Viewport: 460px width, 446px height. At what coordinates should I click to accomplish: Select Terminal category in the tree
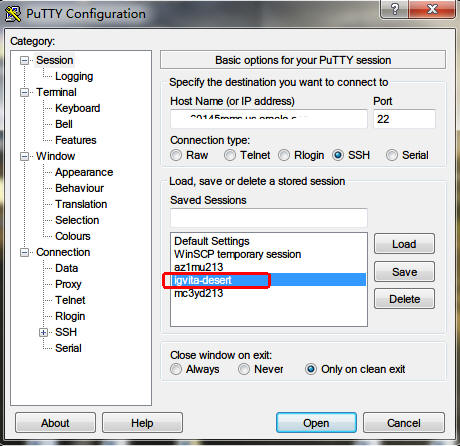[x=56, y=92]
